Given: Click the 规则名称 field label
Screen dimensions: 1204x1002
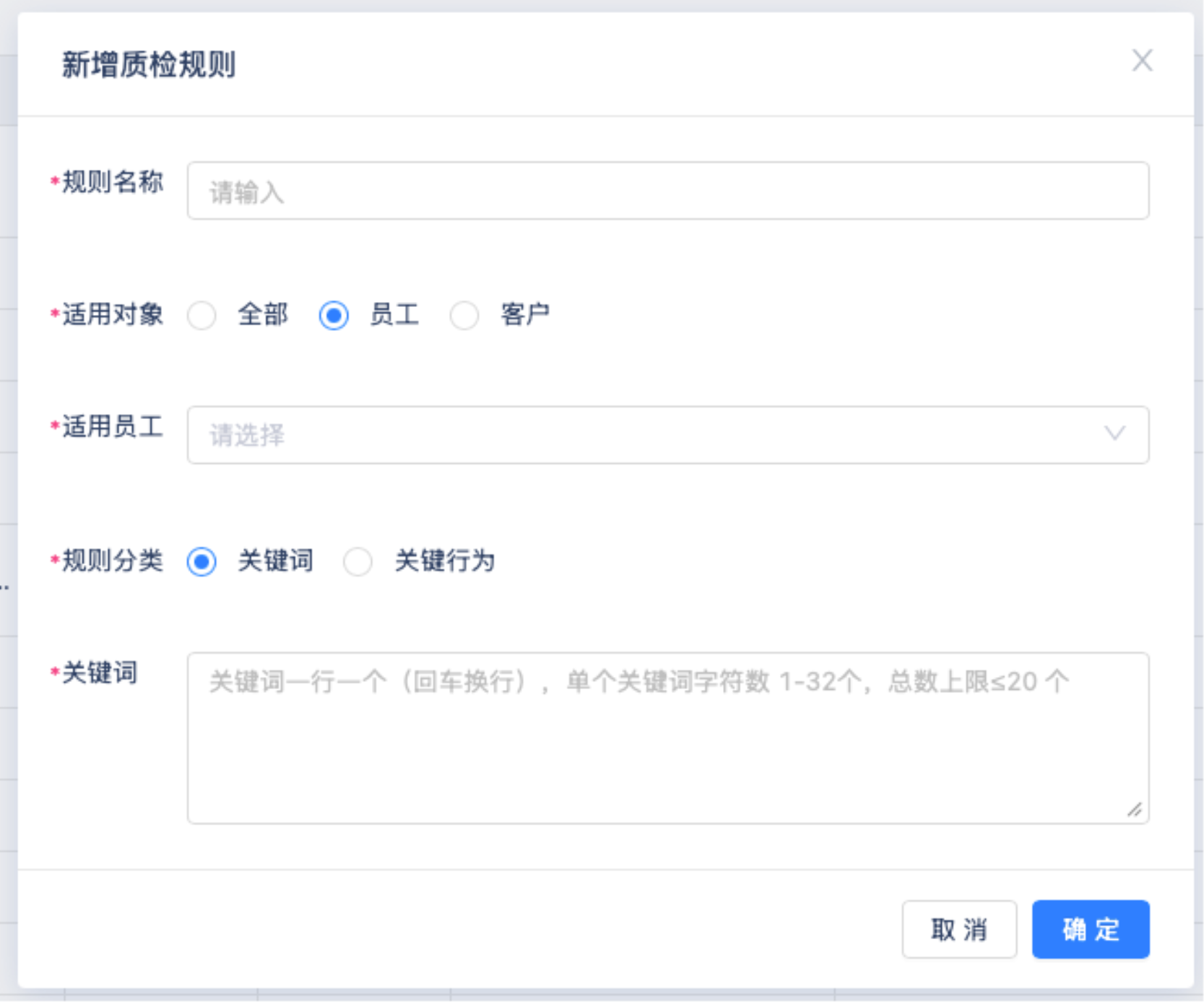Looking at the screenshot, I should coord(112,182).
